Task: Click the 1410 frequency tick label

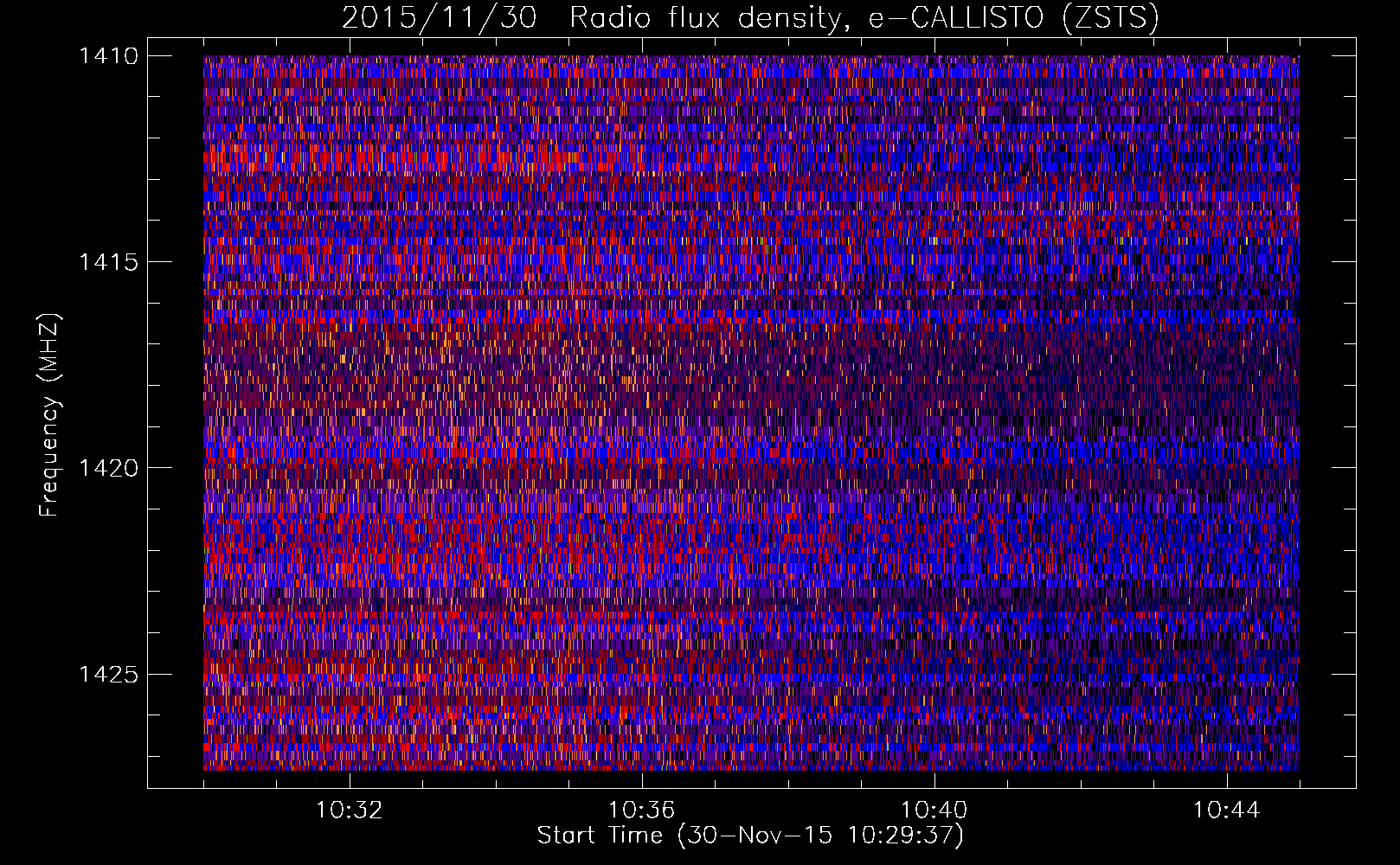Action: coord(108,56)
